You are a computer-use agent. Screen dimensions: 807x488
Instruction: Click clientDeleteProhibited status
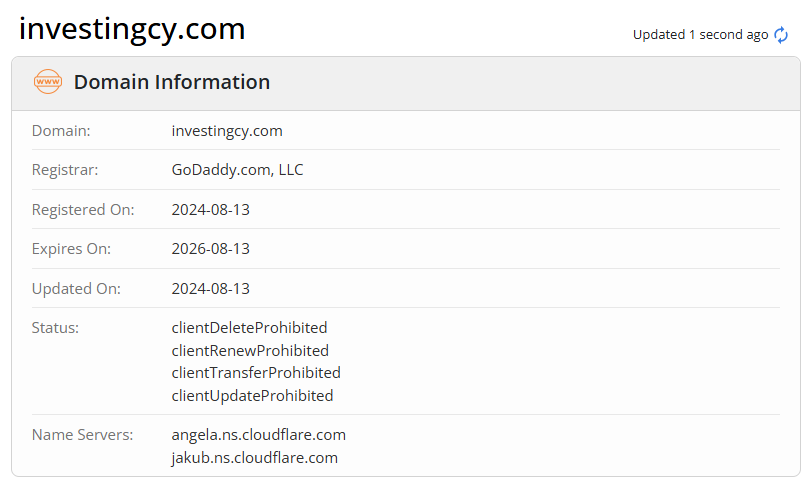249,328
